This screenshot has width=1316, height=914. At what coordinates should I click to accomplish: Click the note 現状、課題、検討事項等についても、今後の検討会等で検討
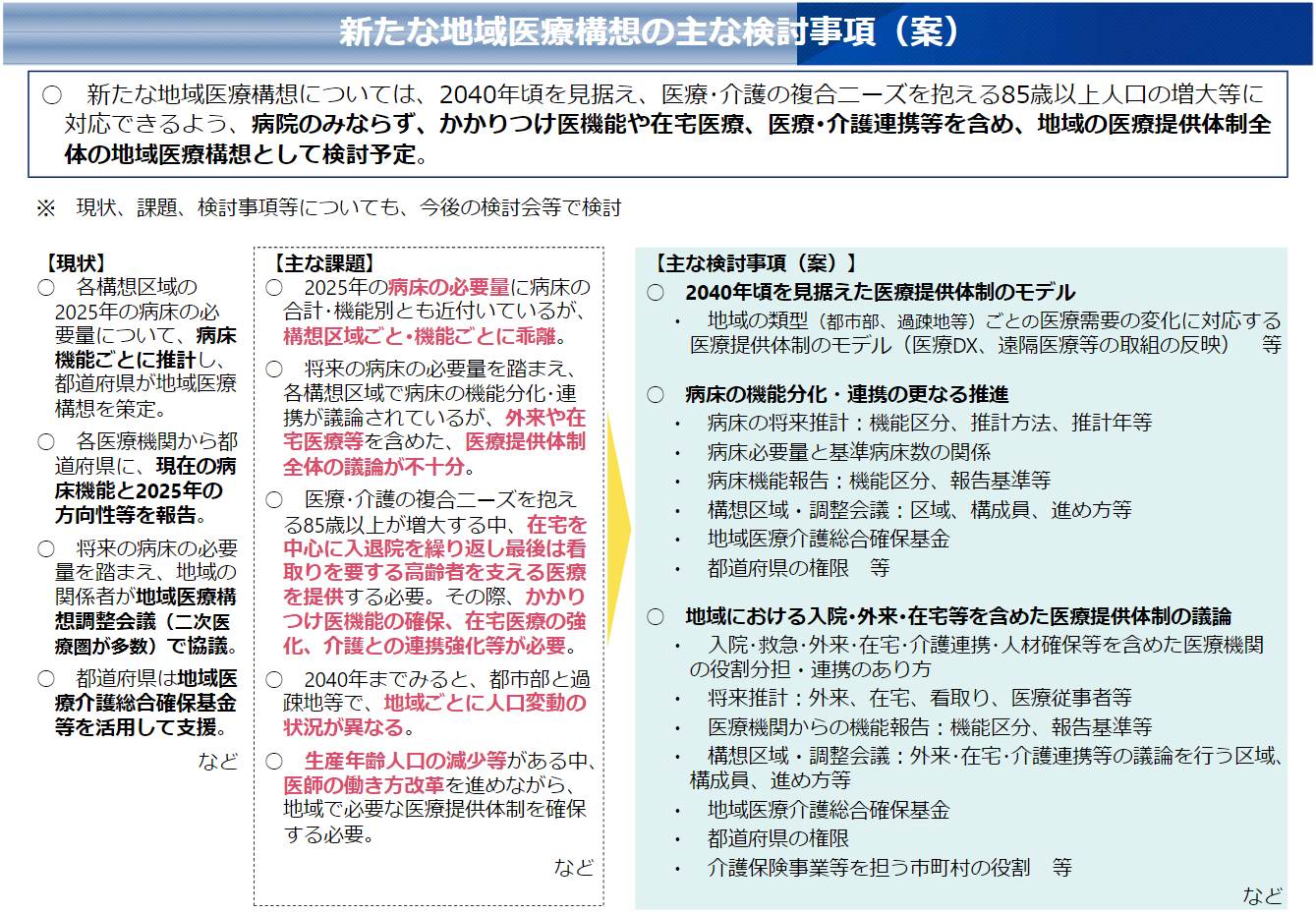tap(349, 207)
